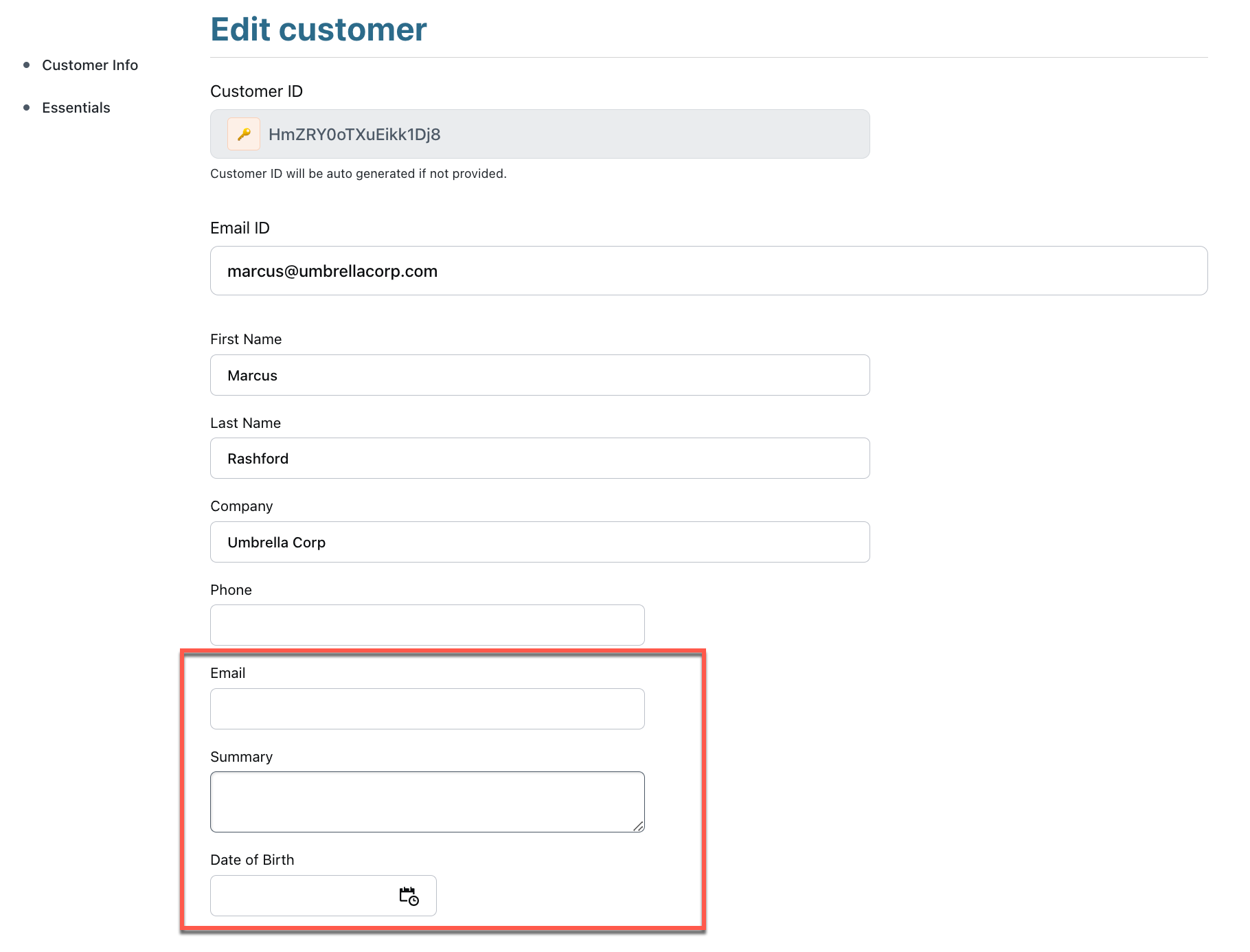1250x952 pixels.
Task: Click the Date of Birth input
Action: pos(302,896)
